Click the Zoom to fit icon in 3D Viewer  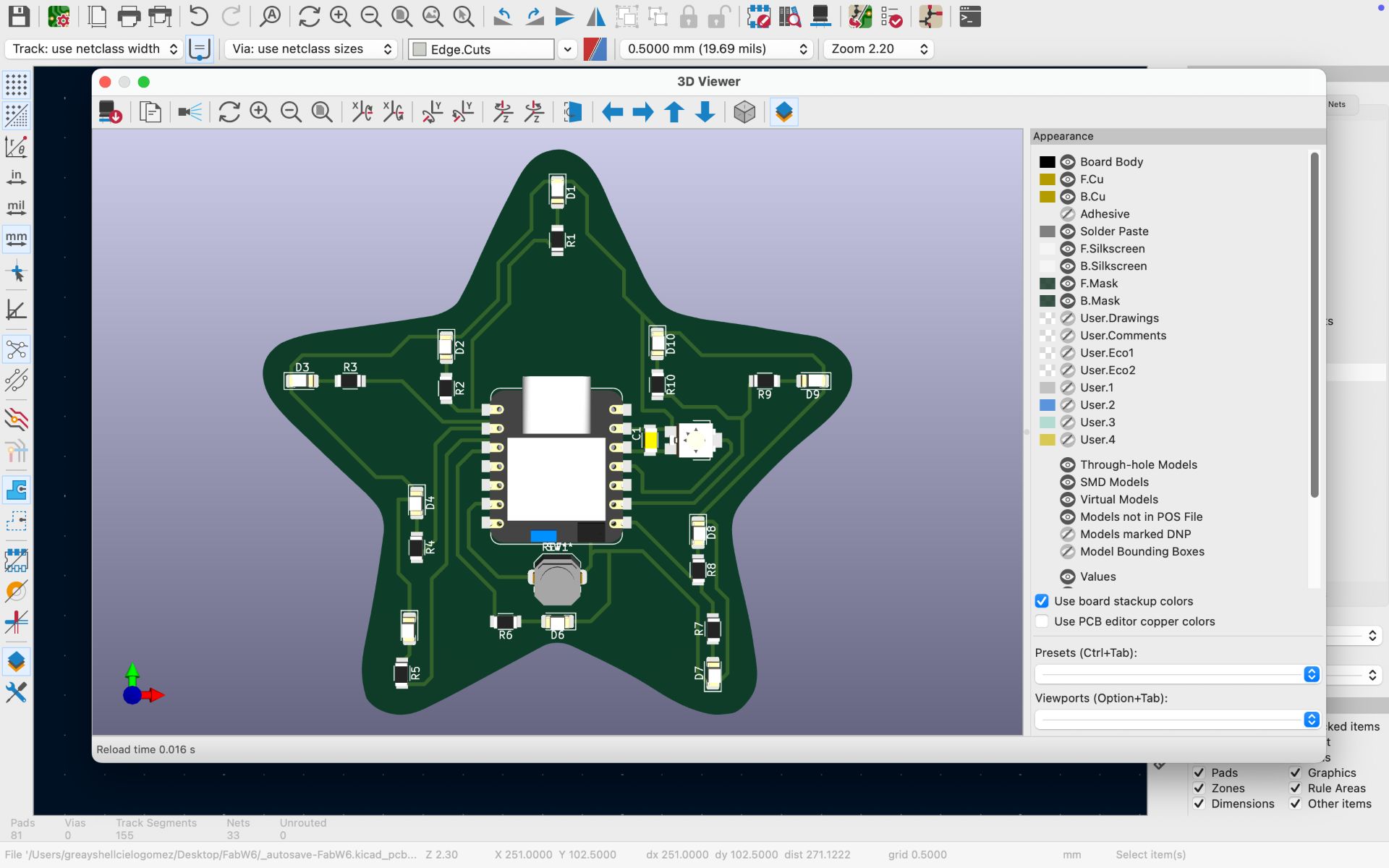(x=322, y=112)
